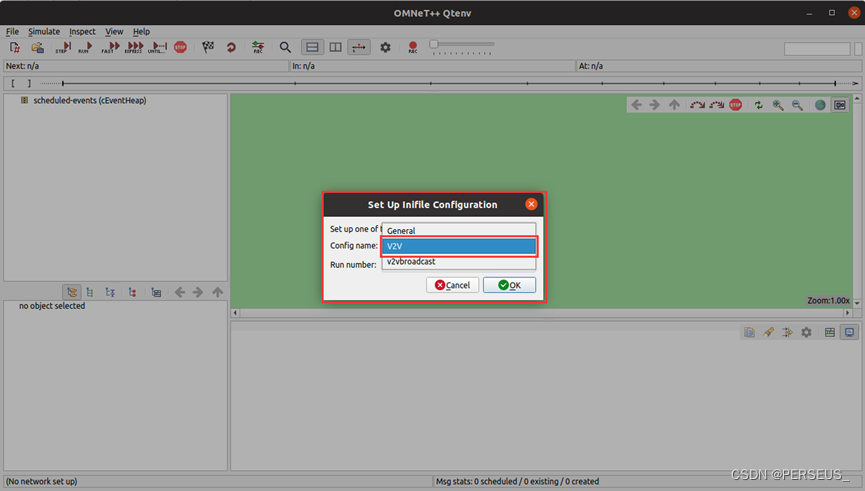The height and width of the screenshot is (491, 865).
Task: Toggle the horizontal split layout button
Action: click(x=312, y=47)
